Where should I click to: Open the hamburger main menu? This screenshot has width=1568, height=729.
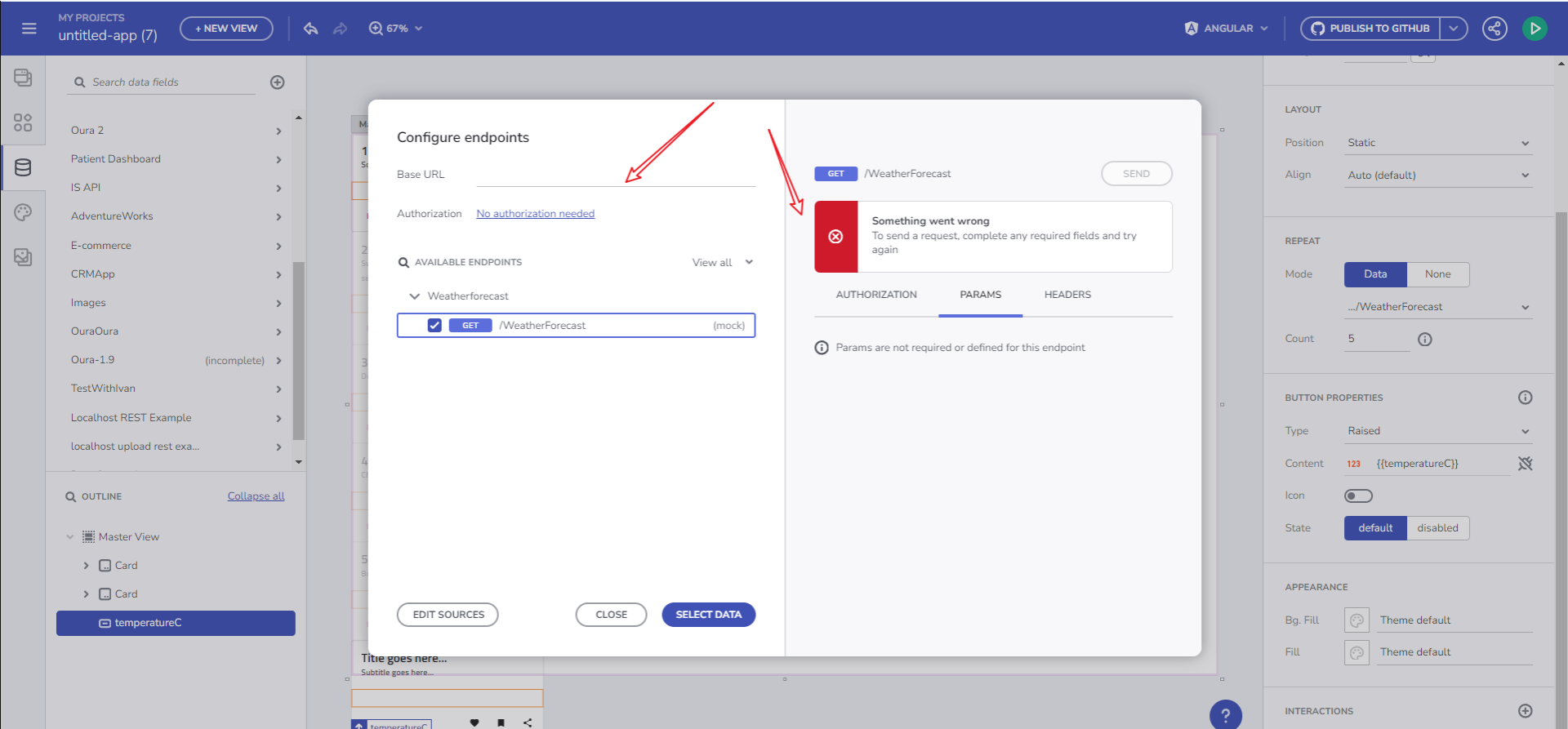pos(29,29)
